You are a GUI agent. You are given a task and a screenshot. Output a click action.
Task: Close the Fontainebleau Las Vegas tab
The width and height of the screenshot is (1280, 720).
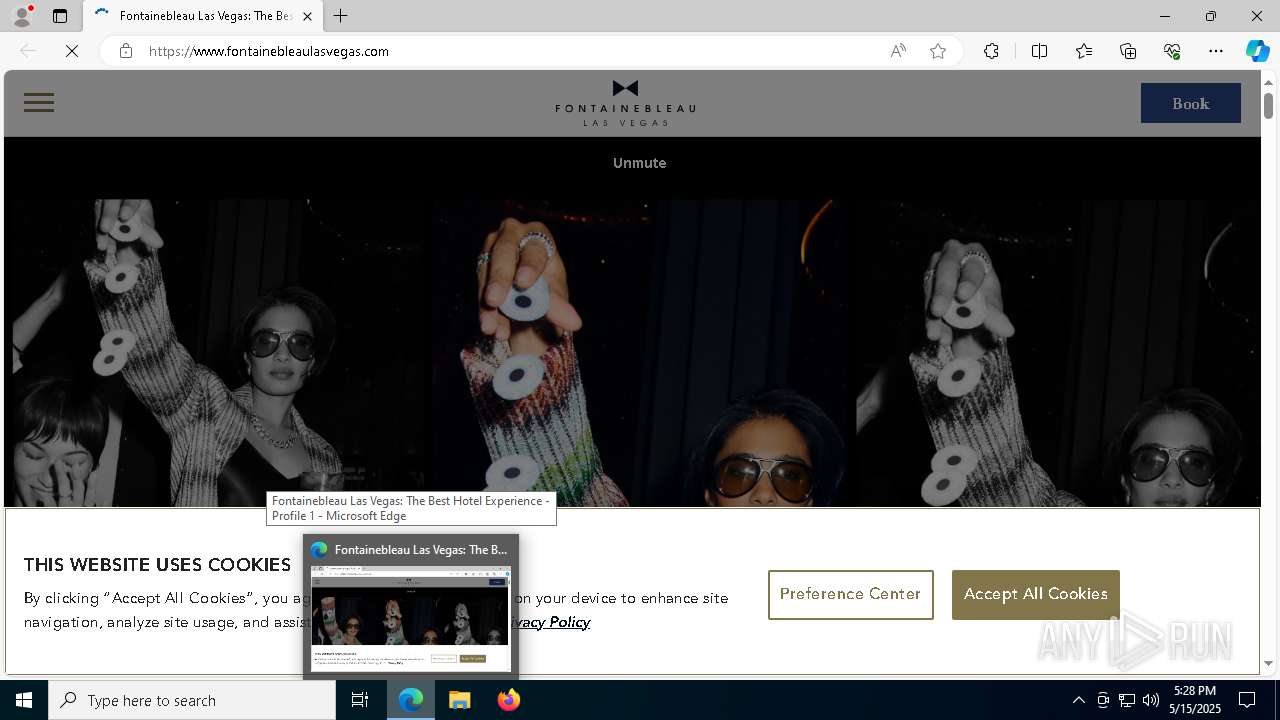(x=307, y=16)
